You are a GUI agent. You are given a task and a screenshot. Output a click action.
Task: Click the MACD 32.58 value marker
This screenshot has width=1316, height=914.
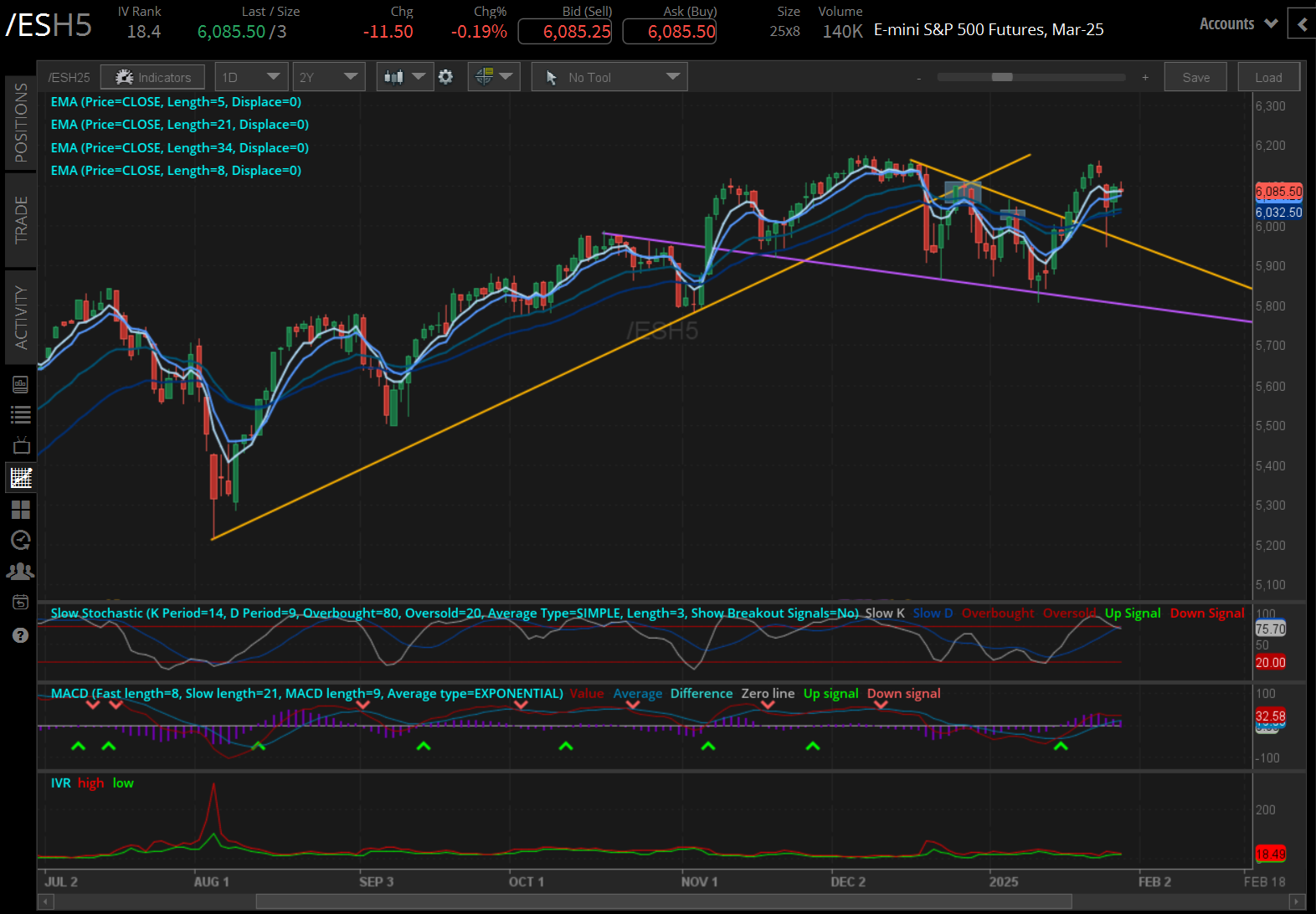1270,716
